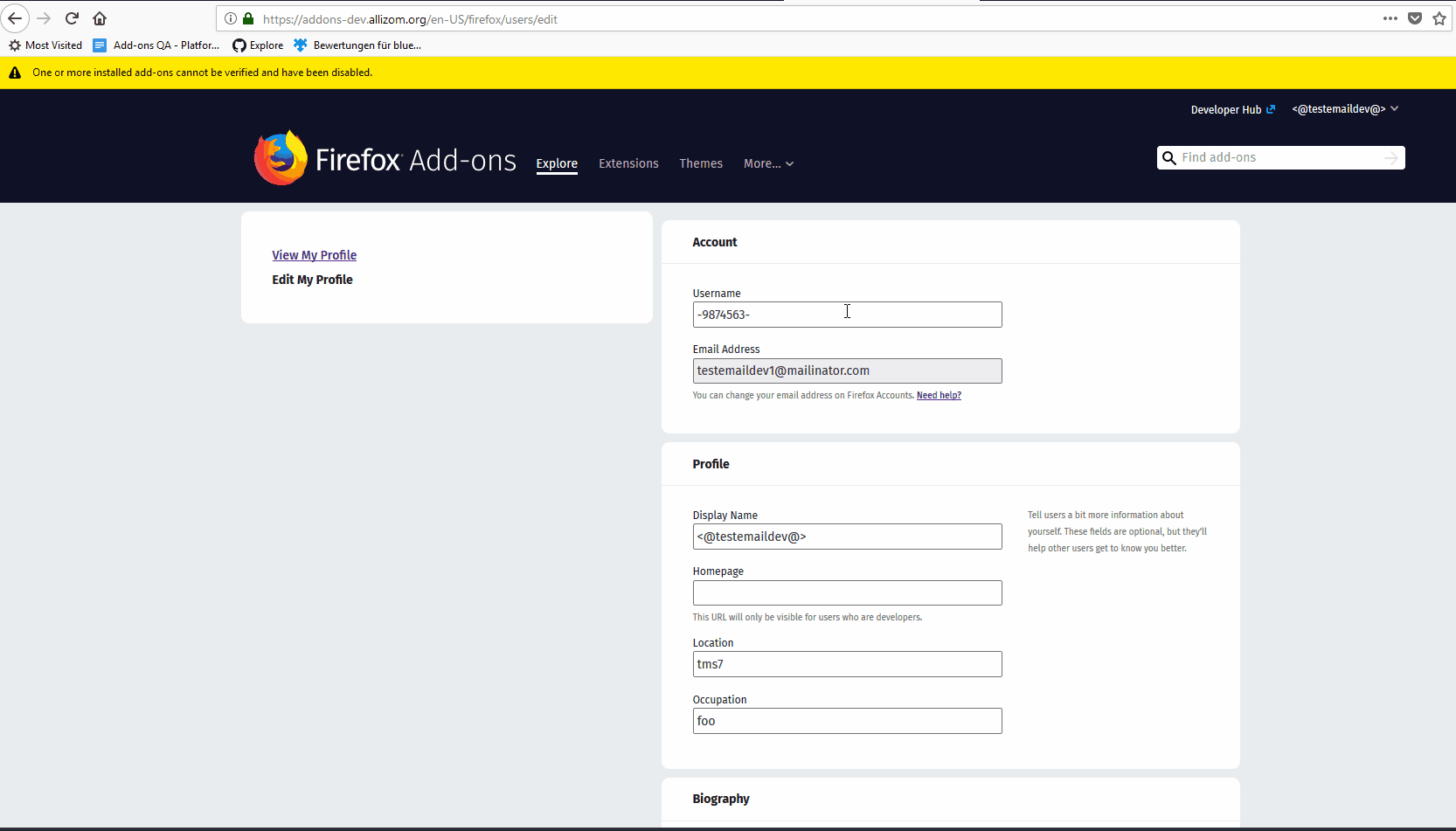Click the disabled Email Address field
This screenshot has height=831, width=1456.
point(847,370)
